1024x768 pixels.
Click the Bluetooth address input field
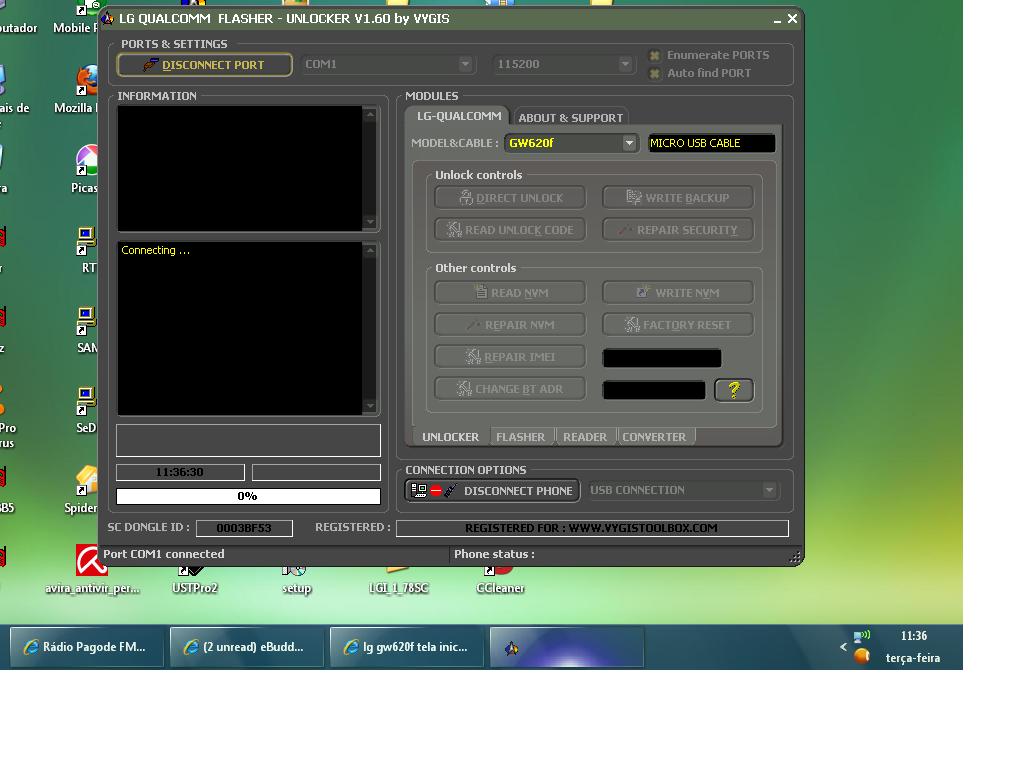(654, 390)
